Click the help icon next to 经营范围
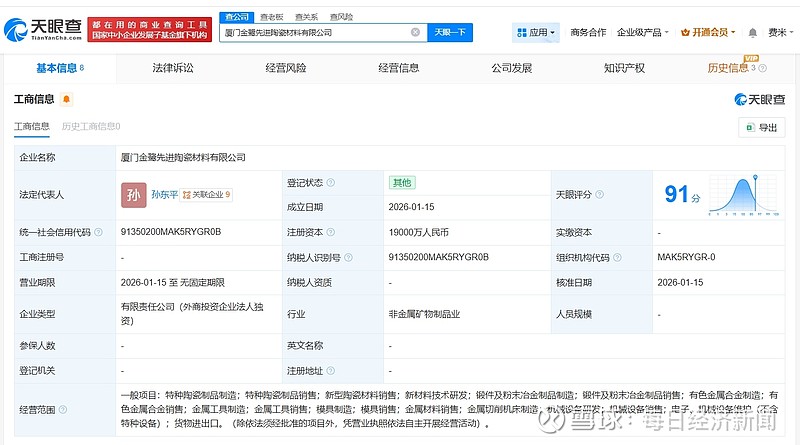This screenshot has height=445, width=800. [63, 409]
